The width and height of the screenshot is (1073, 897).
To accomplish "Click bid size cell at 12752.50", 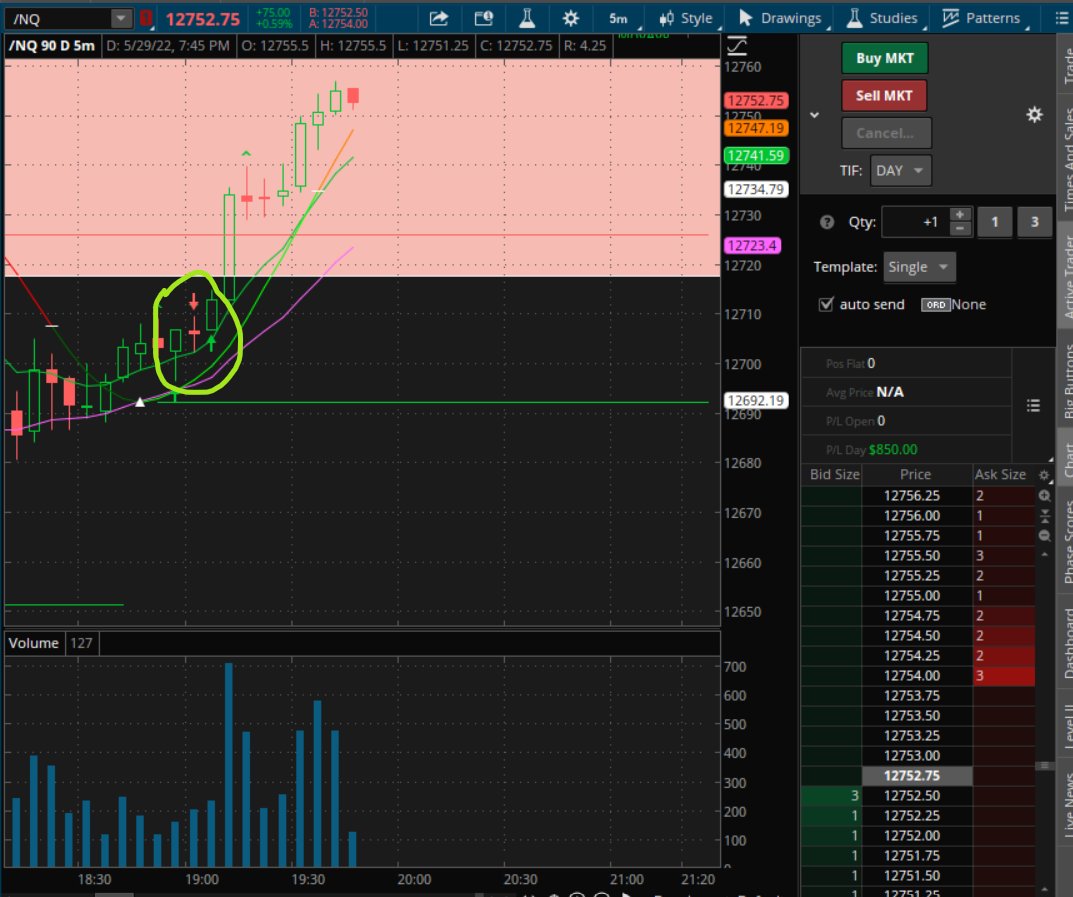I will [x=831, y=796].
